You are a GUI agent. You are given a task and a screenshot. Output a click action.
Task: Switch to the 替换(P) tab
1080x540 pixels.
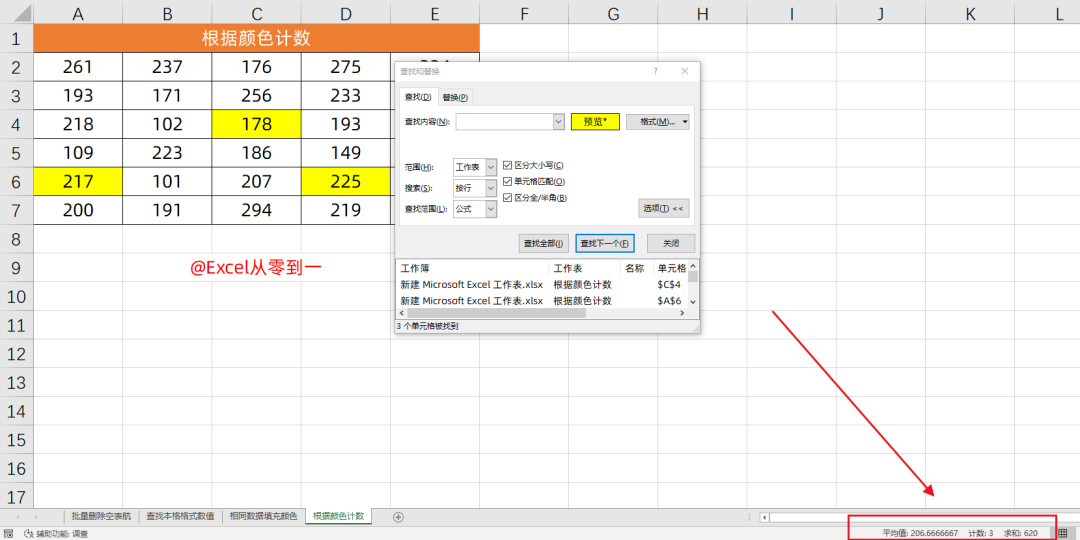tap(455, 97)
